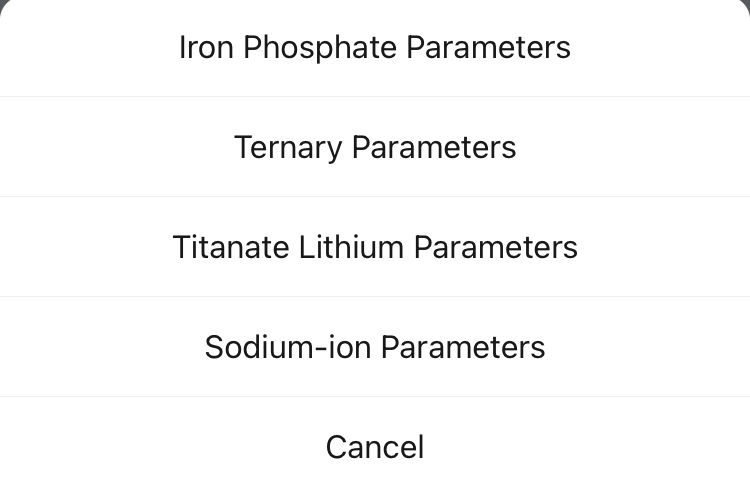Tap the Iron Phosphate Parameters row
Screen dimensions: 750x496
pos(375,47)
